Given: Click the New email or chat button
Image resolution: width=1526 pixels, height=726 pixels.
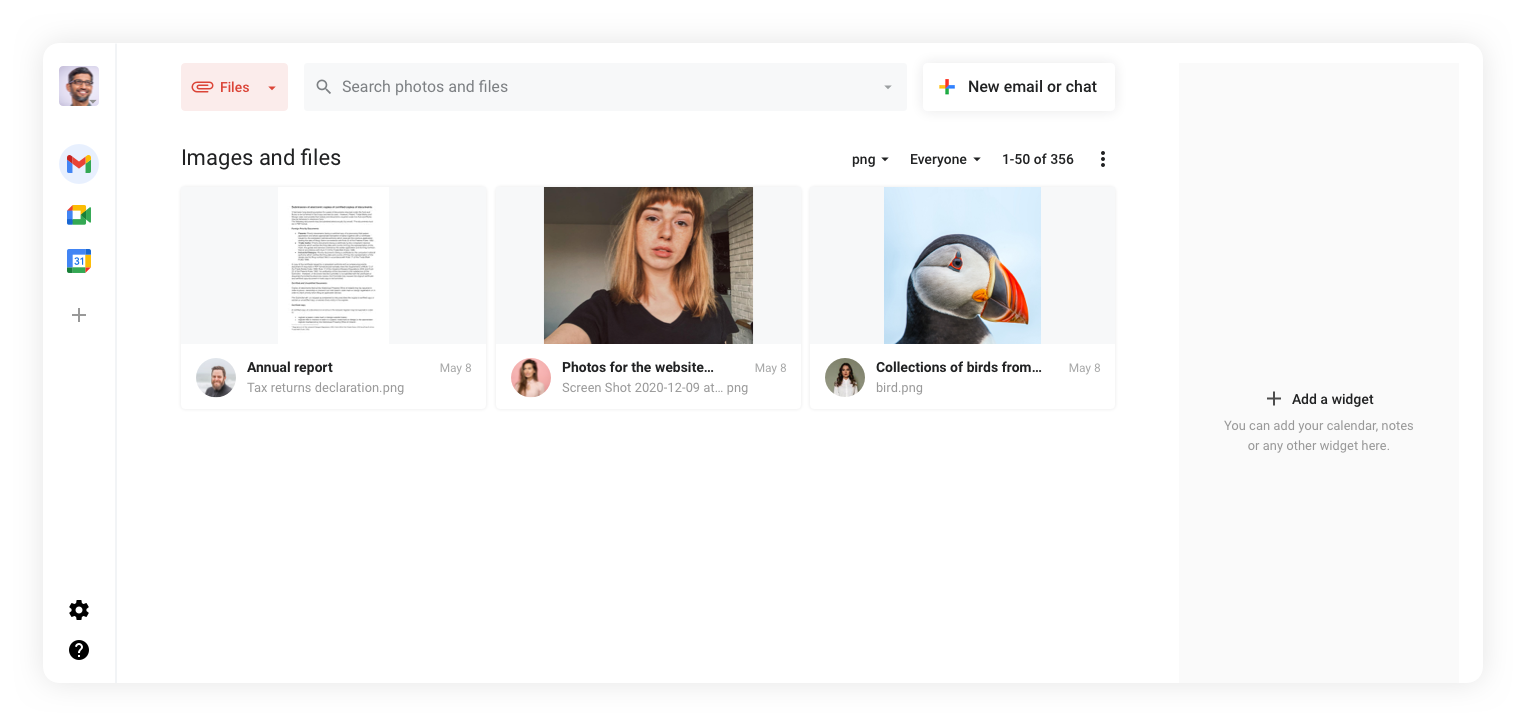Looking at the screenshot, I should 1018,87.
